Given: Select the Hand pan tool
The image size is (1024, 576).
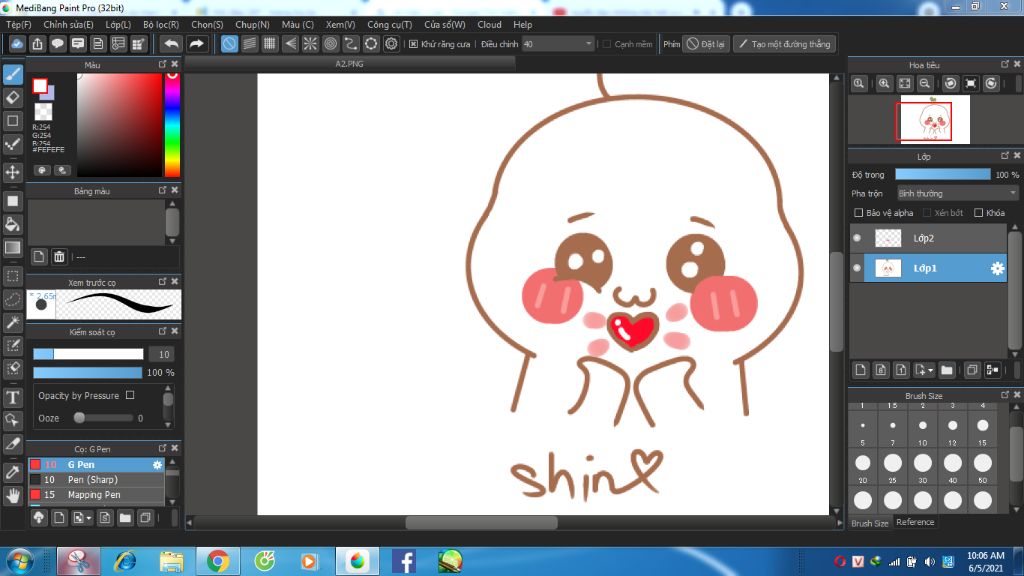Looking at the screenshot, I should tap(13, 496).
